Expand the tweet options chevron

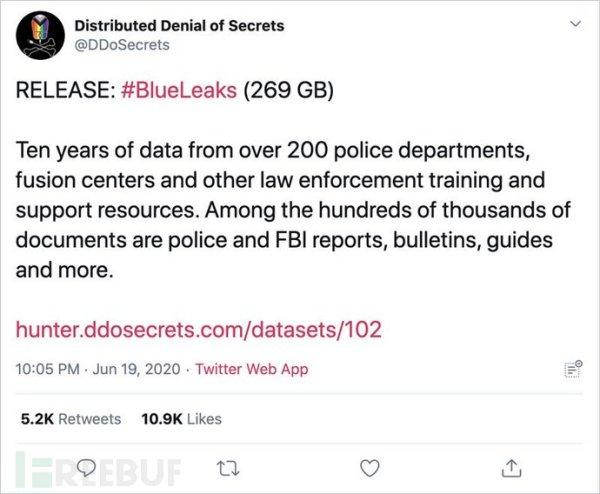pos(576,24)
